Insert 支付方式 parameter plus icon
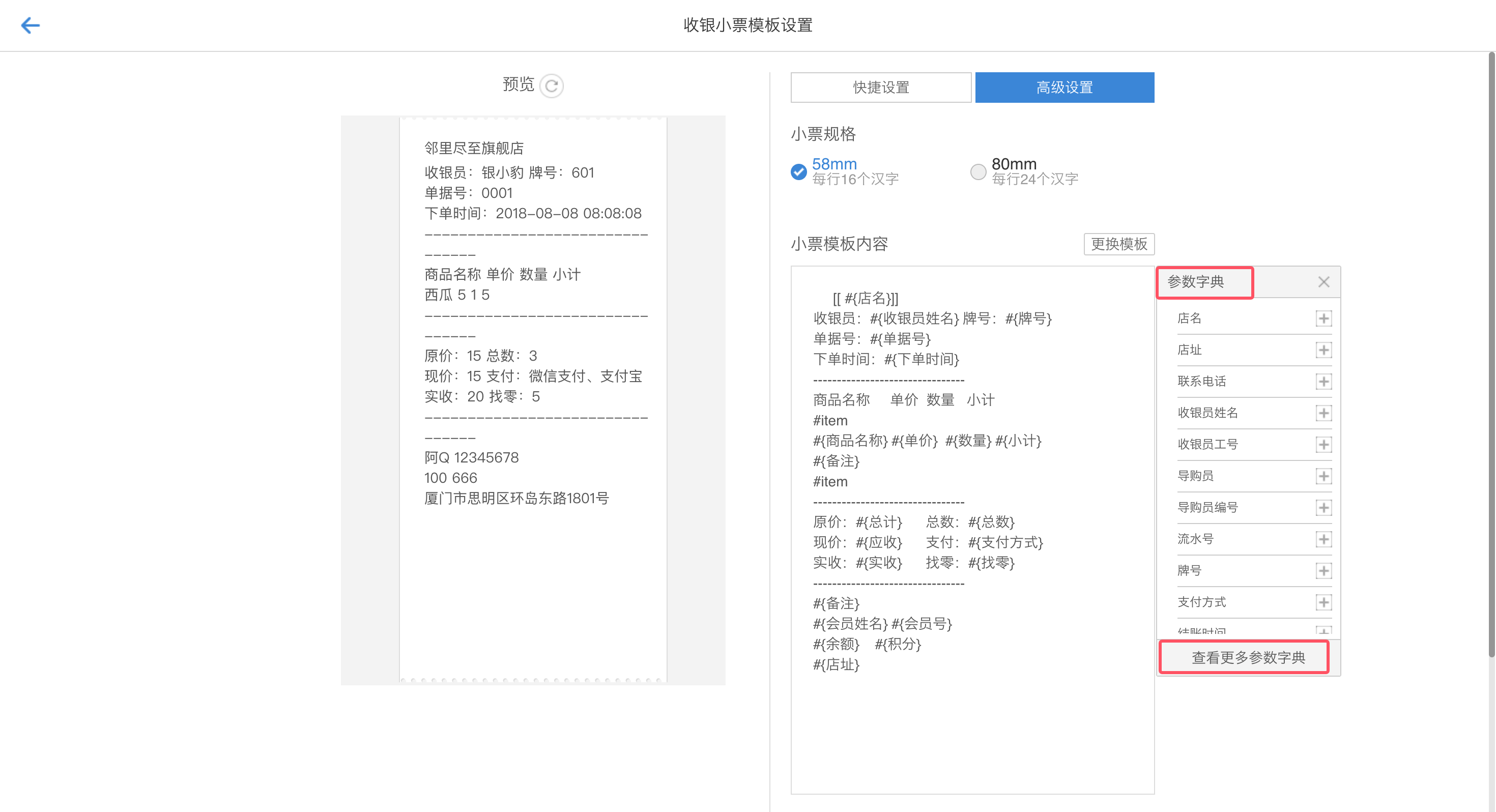 point(1324,602)
